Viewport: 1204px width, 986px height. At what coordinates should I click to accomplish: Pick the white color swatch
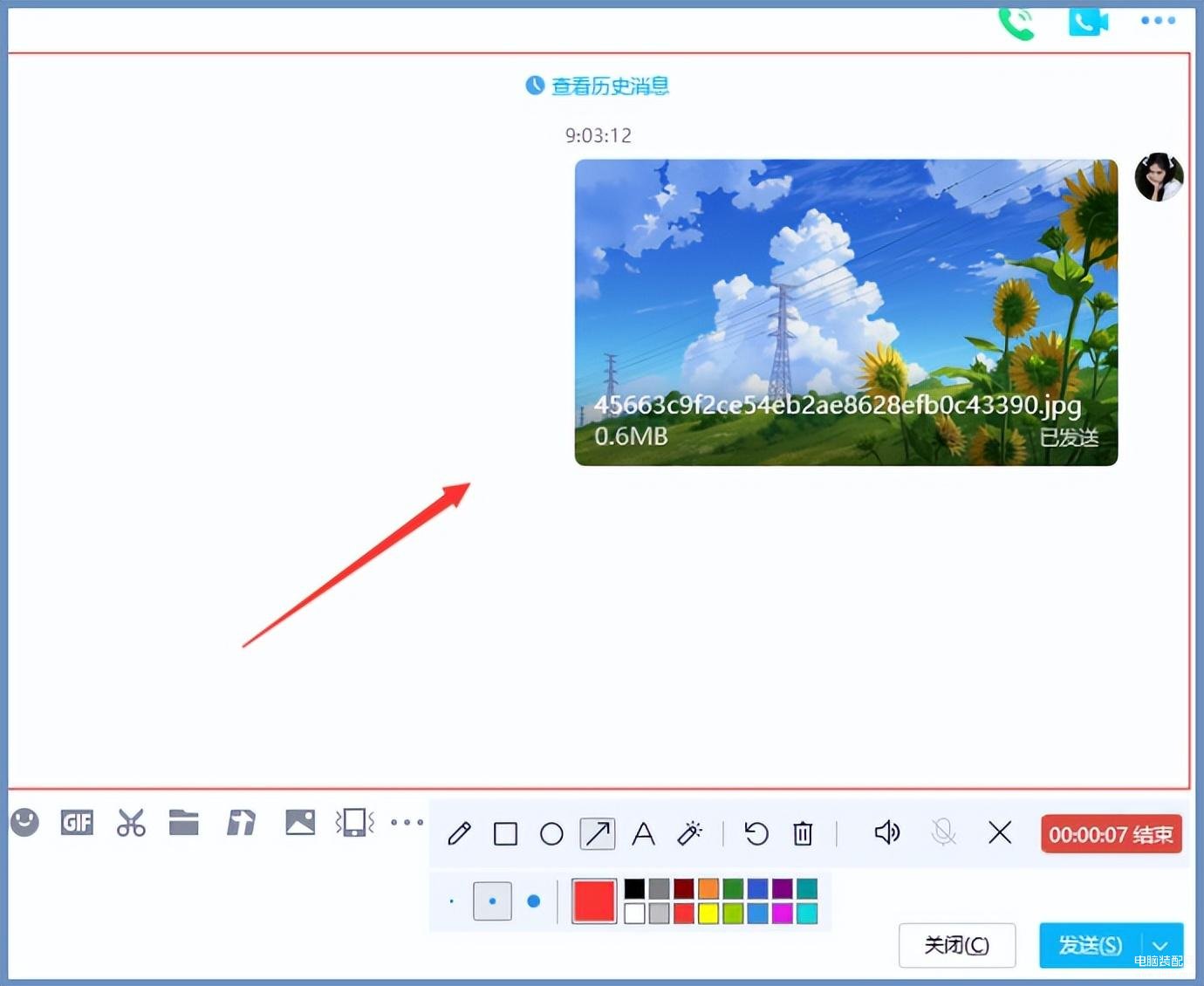coord(635,914)
